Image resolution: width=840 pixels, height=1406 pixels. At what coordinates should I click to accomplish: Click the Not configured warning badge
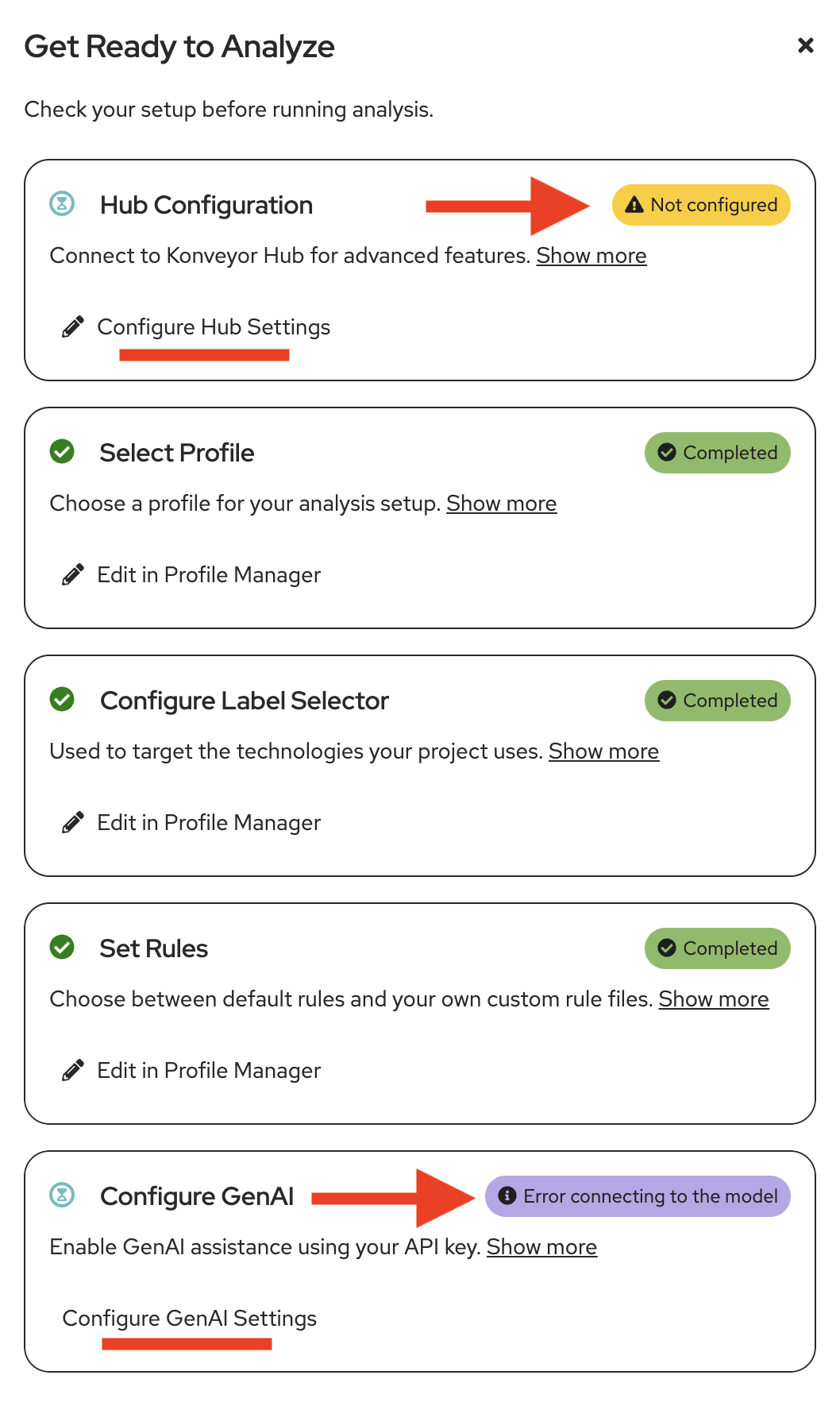[x=701, y=205]
